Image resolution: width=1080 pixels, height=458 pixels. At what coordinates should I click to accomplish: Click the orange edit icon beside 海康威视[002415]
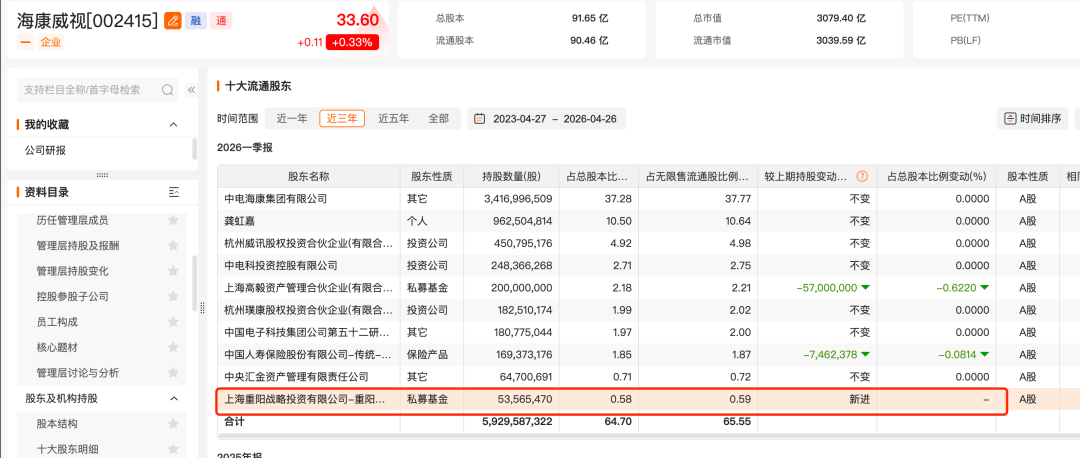tap(173, 20)
